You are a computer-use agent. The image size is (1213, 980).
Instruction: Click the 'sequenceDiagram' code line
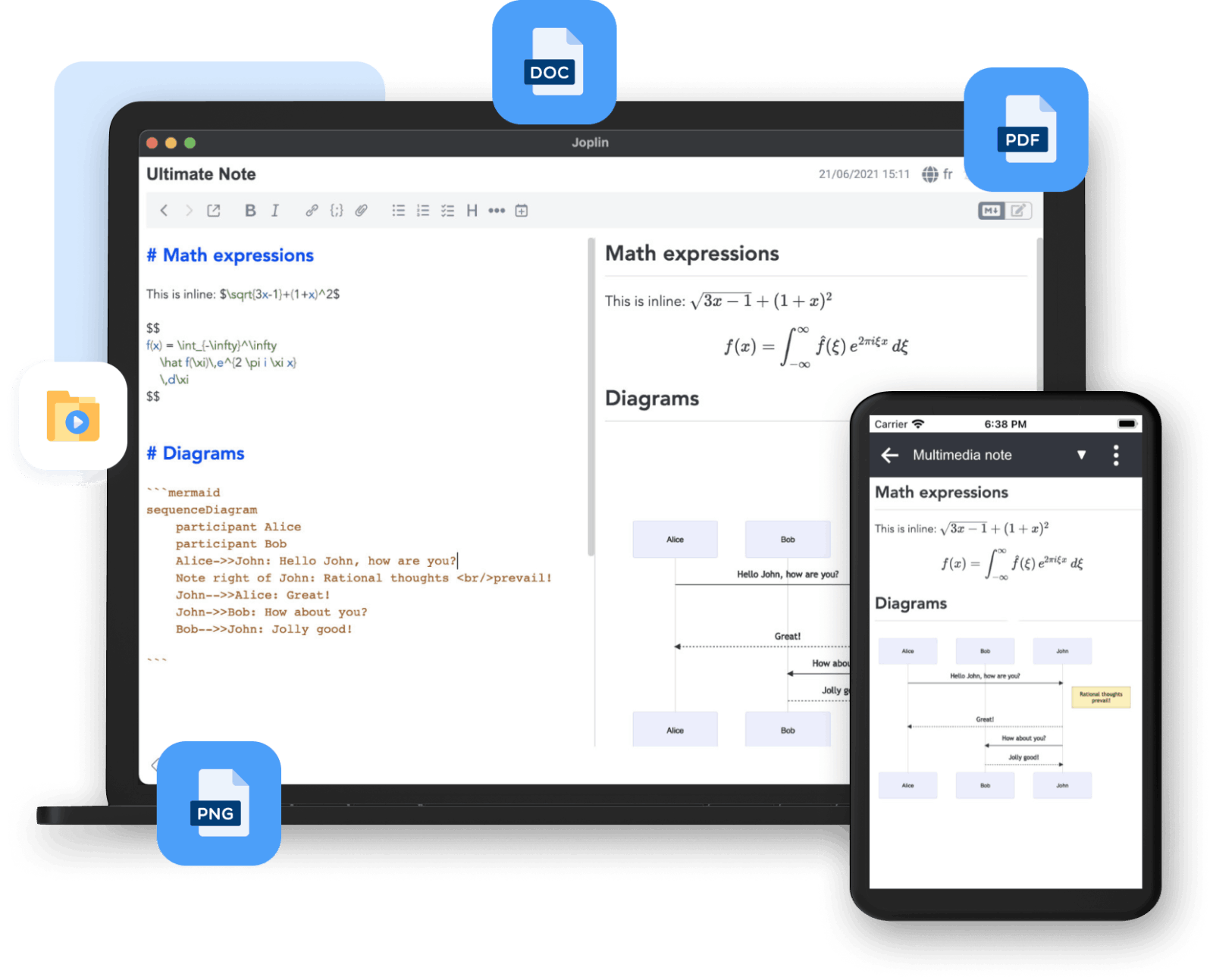coord(202,509)
